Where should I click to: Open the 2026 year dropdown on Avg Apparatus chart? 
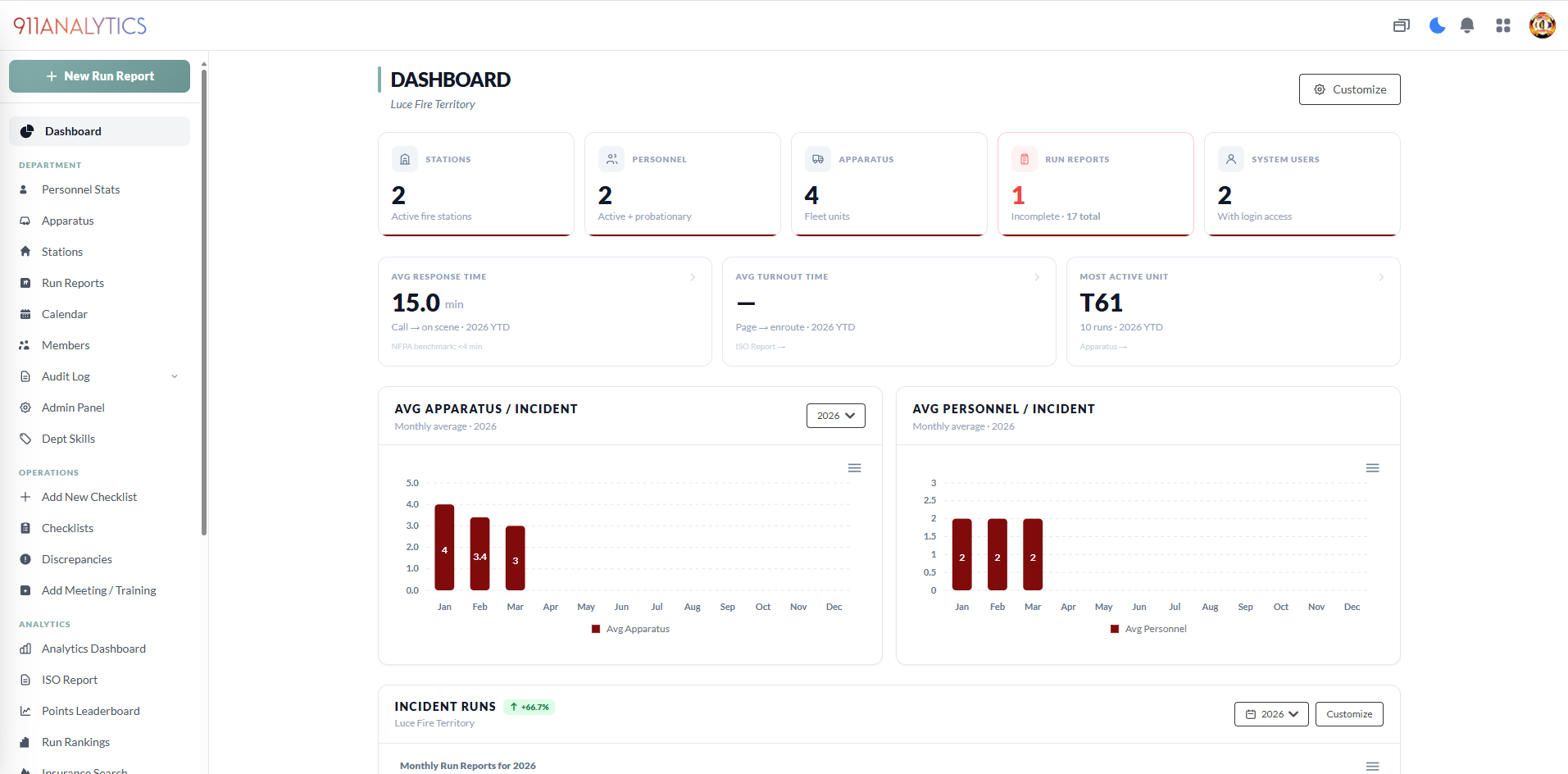point(835,416)
